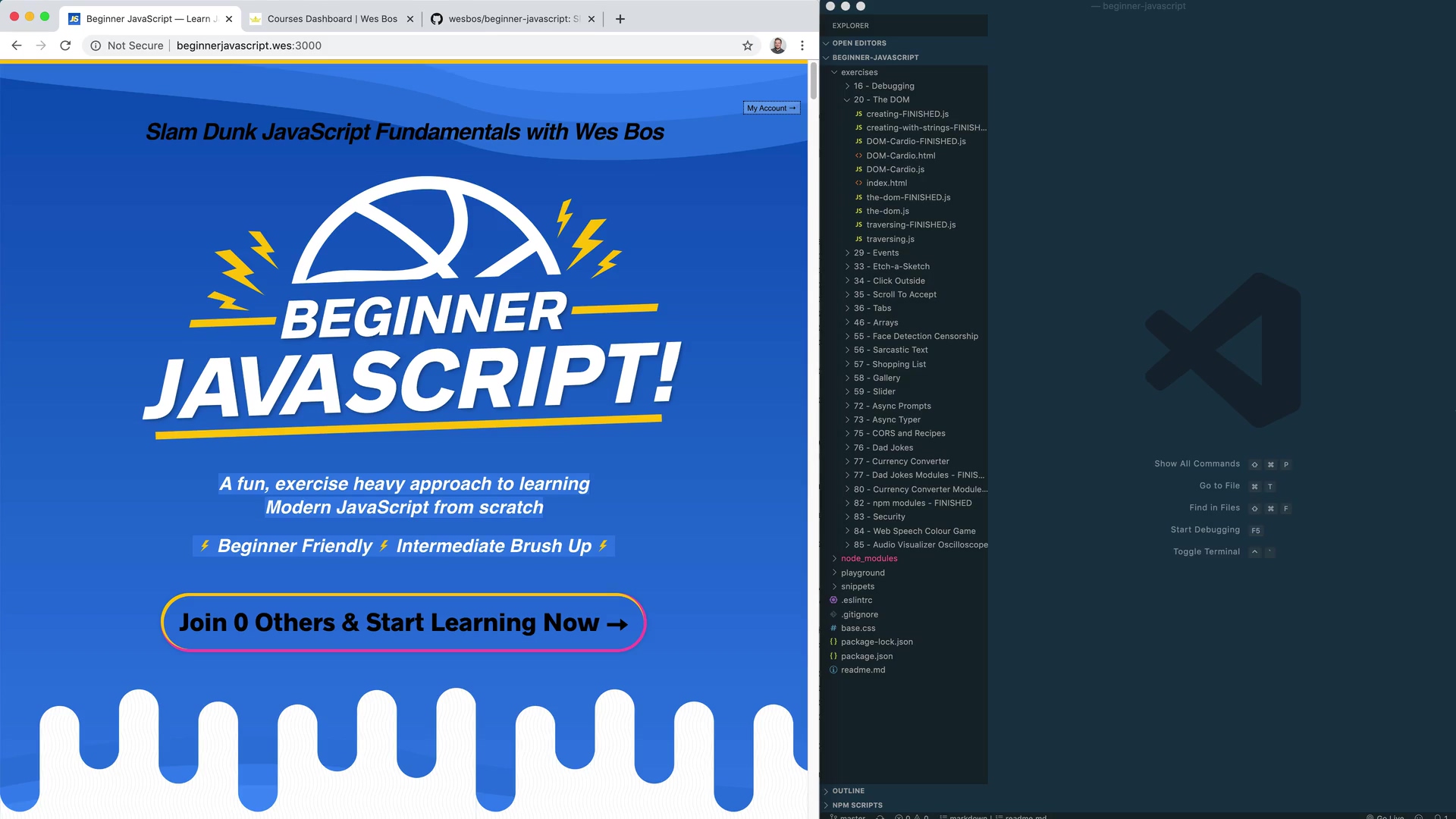Bookmark this page with the star icon
1456x819 pixels.
[x=748, y=45]
